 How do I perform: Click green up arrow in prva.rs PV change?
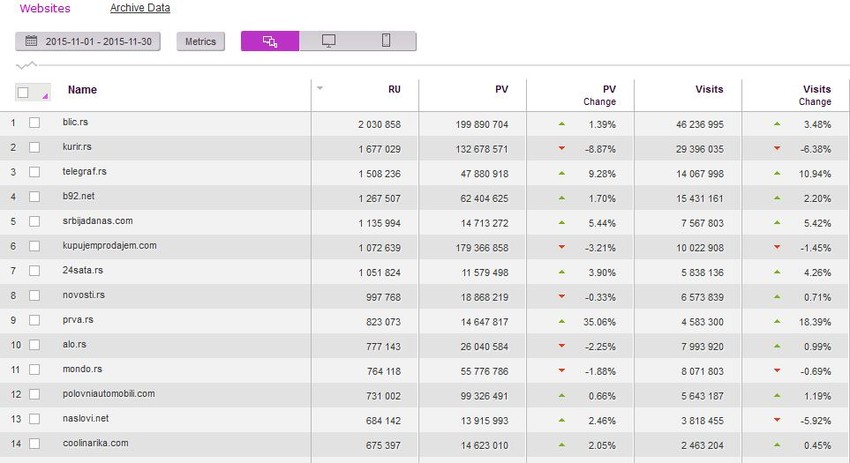point(562,320)
